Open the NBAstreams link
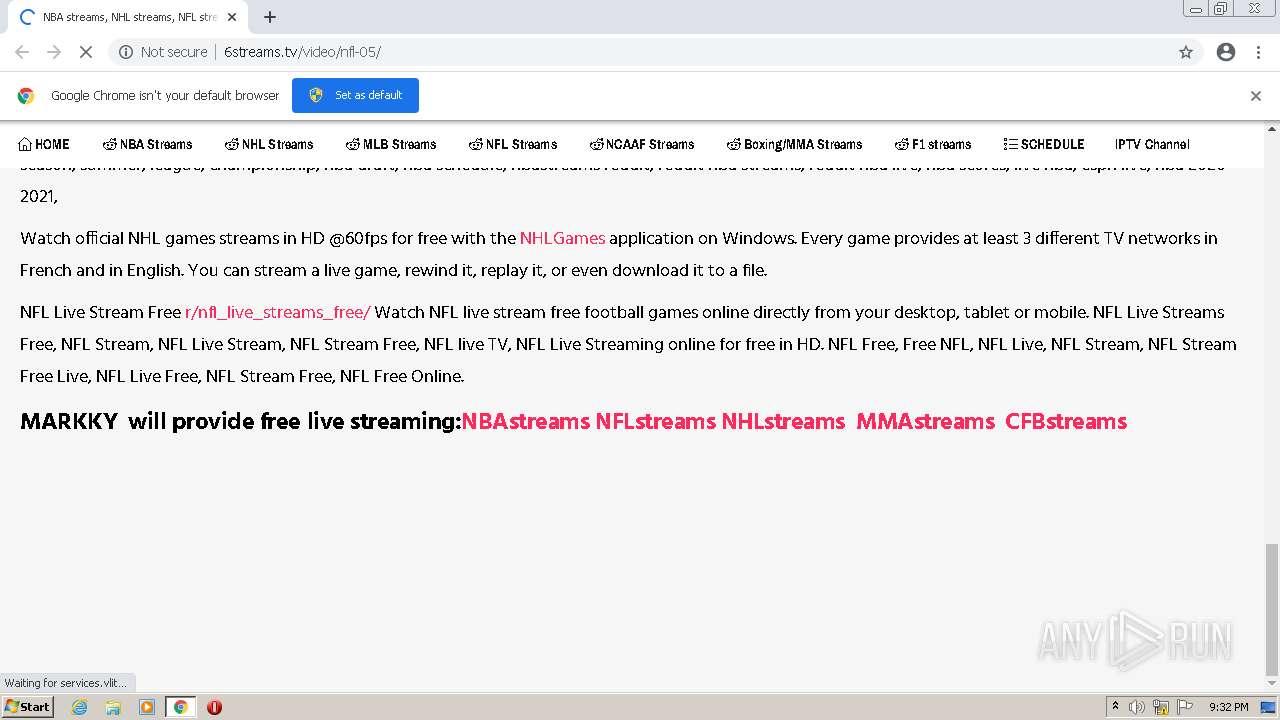This screenshot has height=720, width=1280. [526, 421]
